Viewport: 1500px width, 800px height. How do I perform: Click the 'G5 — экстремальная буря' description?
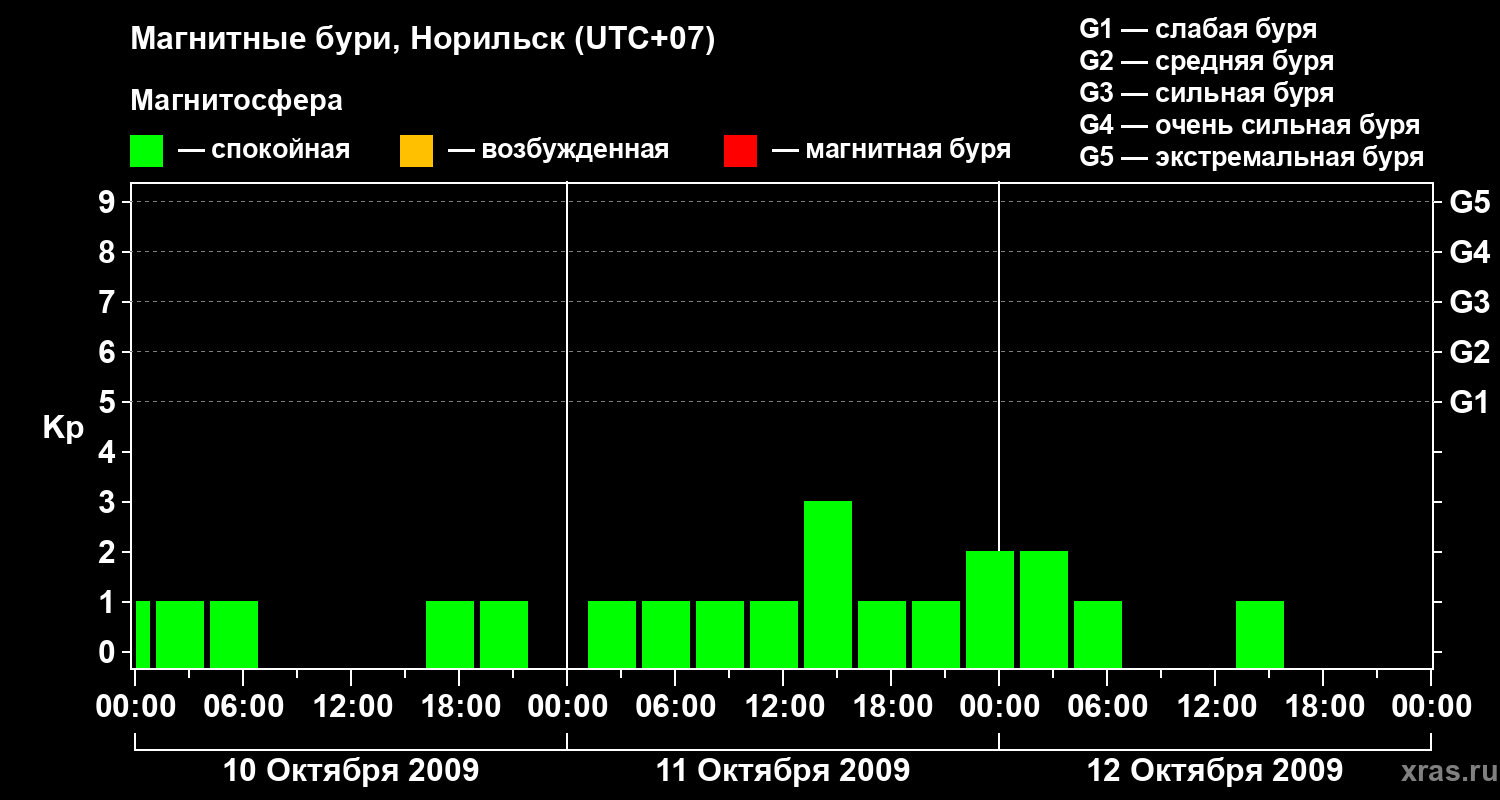pyautogui.click(x=1252, y=157)
